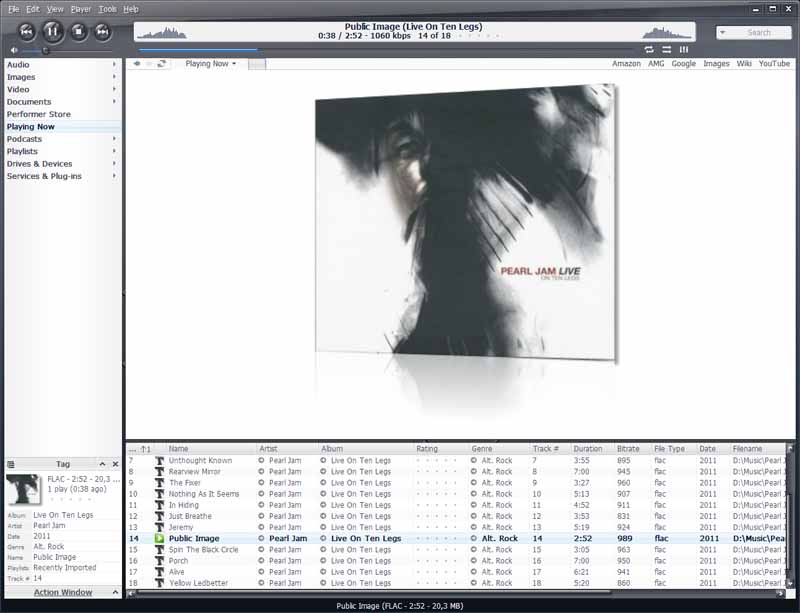800x613 pixels.
Task: Mute audio with the speaker icon
Action: point(14,50)
